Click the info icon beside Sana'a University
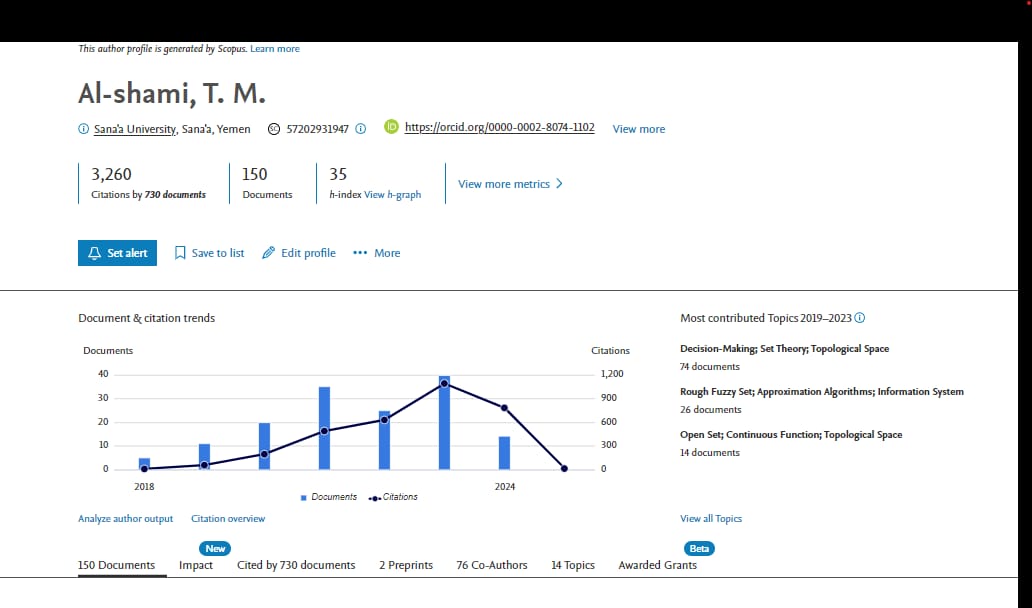Screen dimensions: 1032x608 83,129
